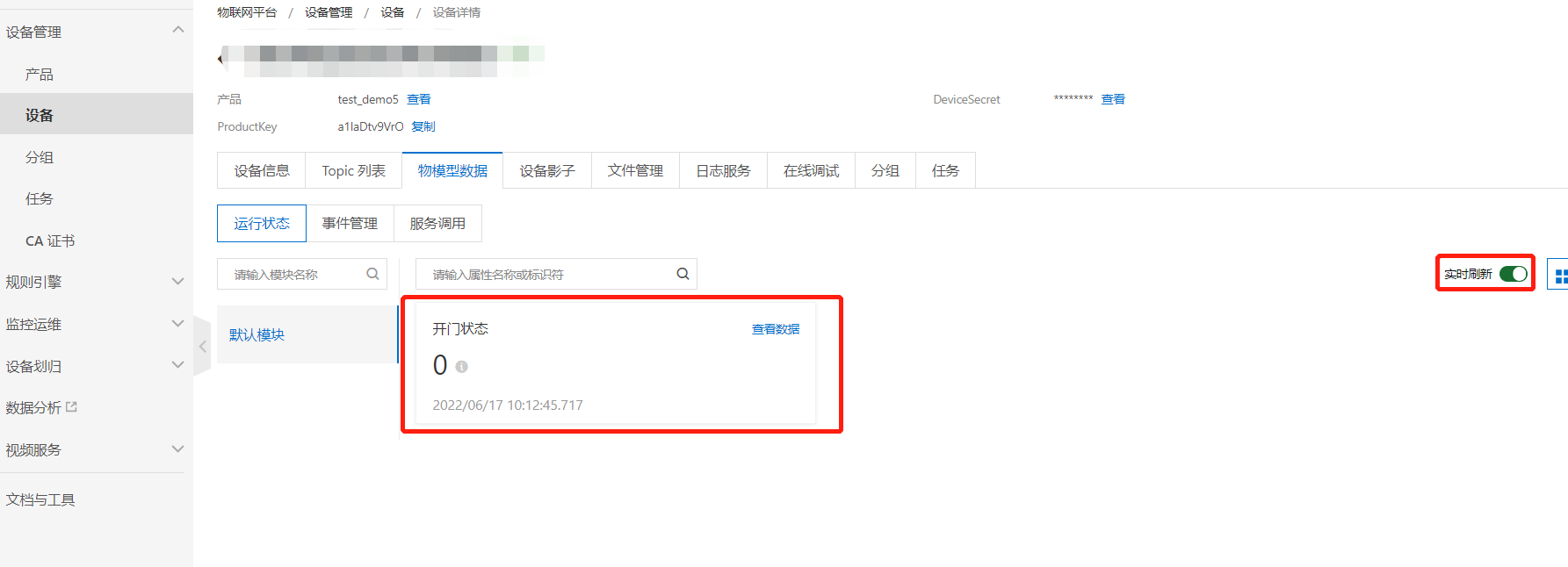Select the 默认模块 module item

[x=307, y=334]
